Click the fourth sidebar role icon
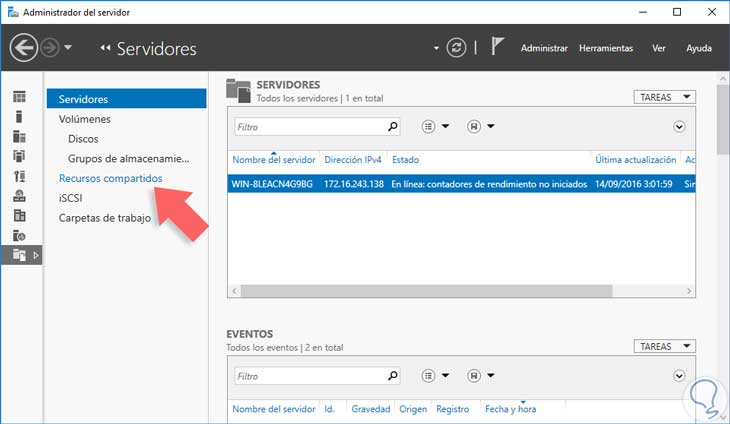This screenshot has height=424, width=730. (19, 156)
